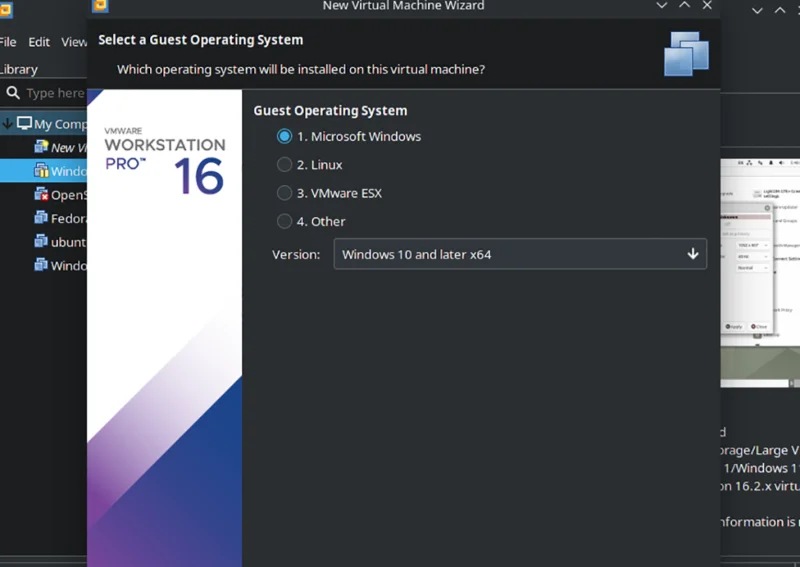800x567 pixels.
Task: Click the paused Windows VM icon
Action: 41,170
